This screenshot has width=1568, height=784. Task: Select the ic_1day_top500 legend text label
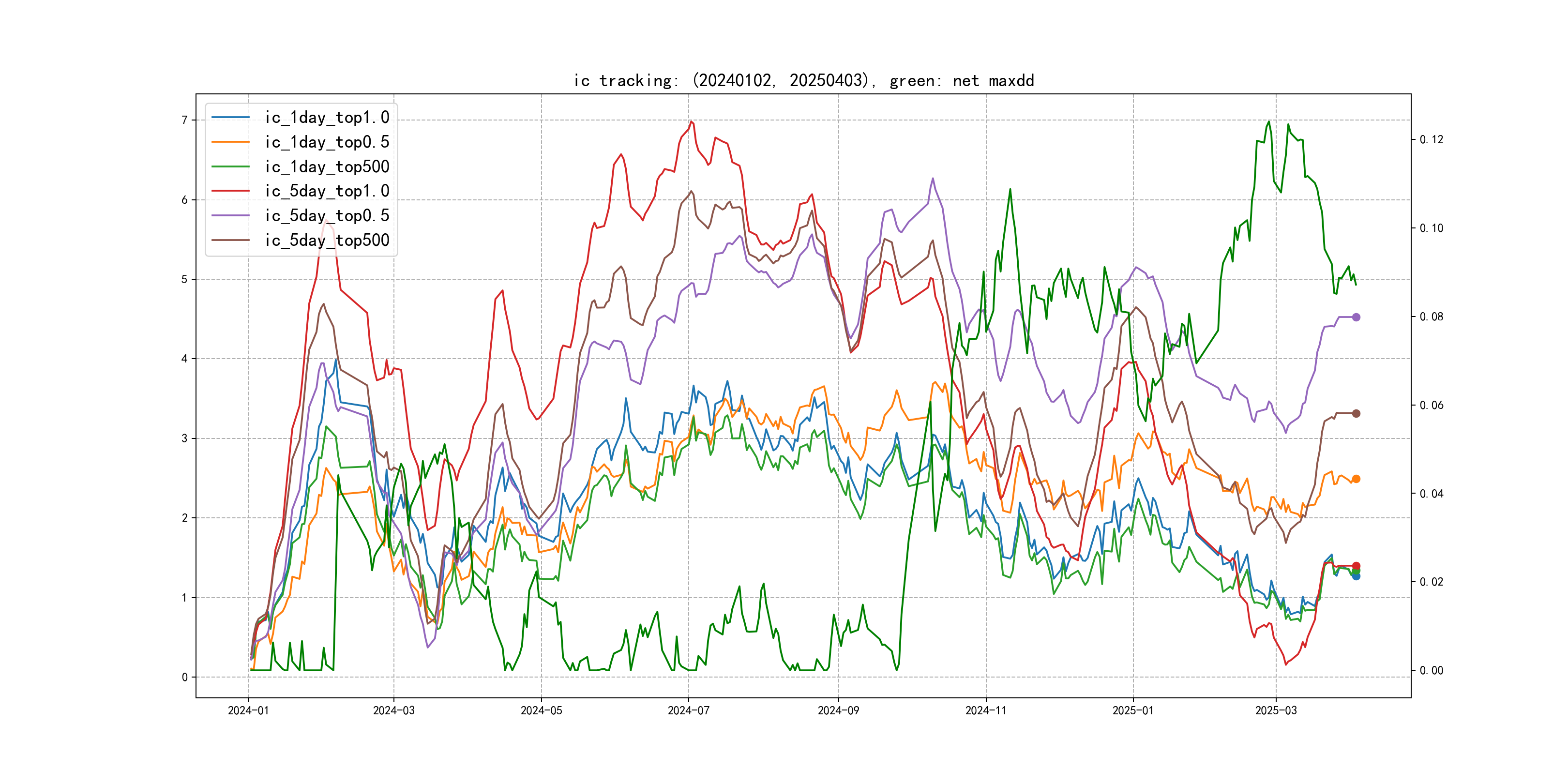(x=327, y=166)
